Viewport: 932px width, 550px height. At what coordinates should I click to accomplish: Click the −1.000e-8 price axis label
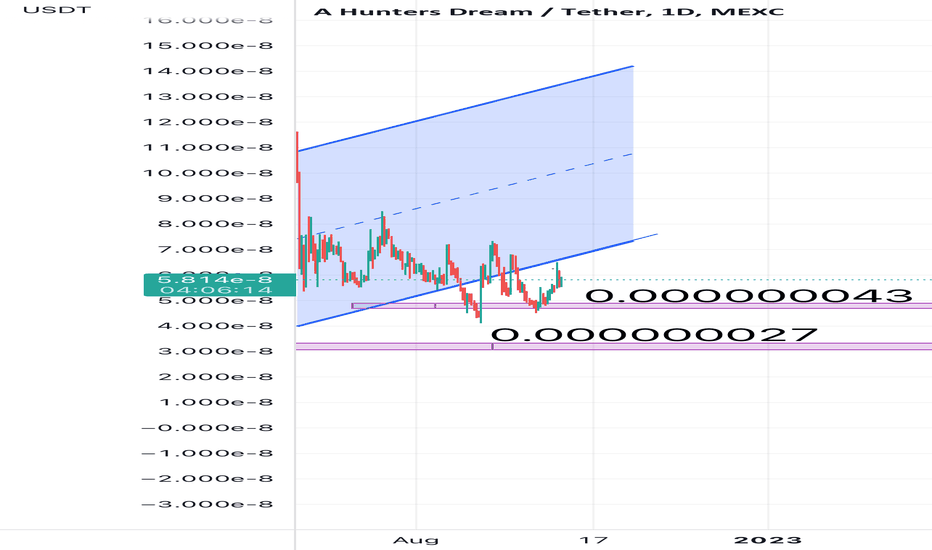point(208,453)
